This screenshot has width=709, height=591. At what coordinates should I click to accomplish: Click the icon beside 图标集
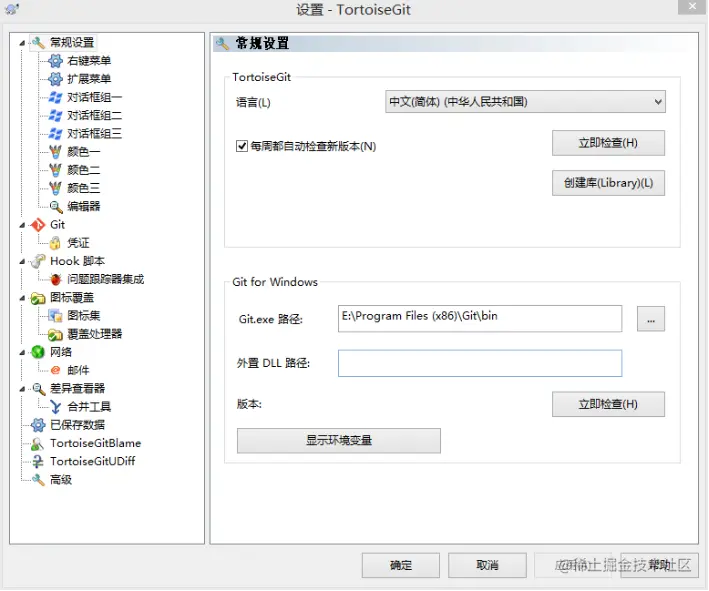(x=55, y=316)
